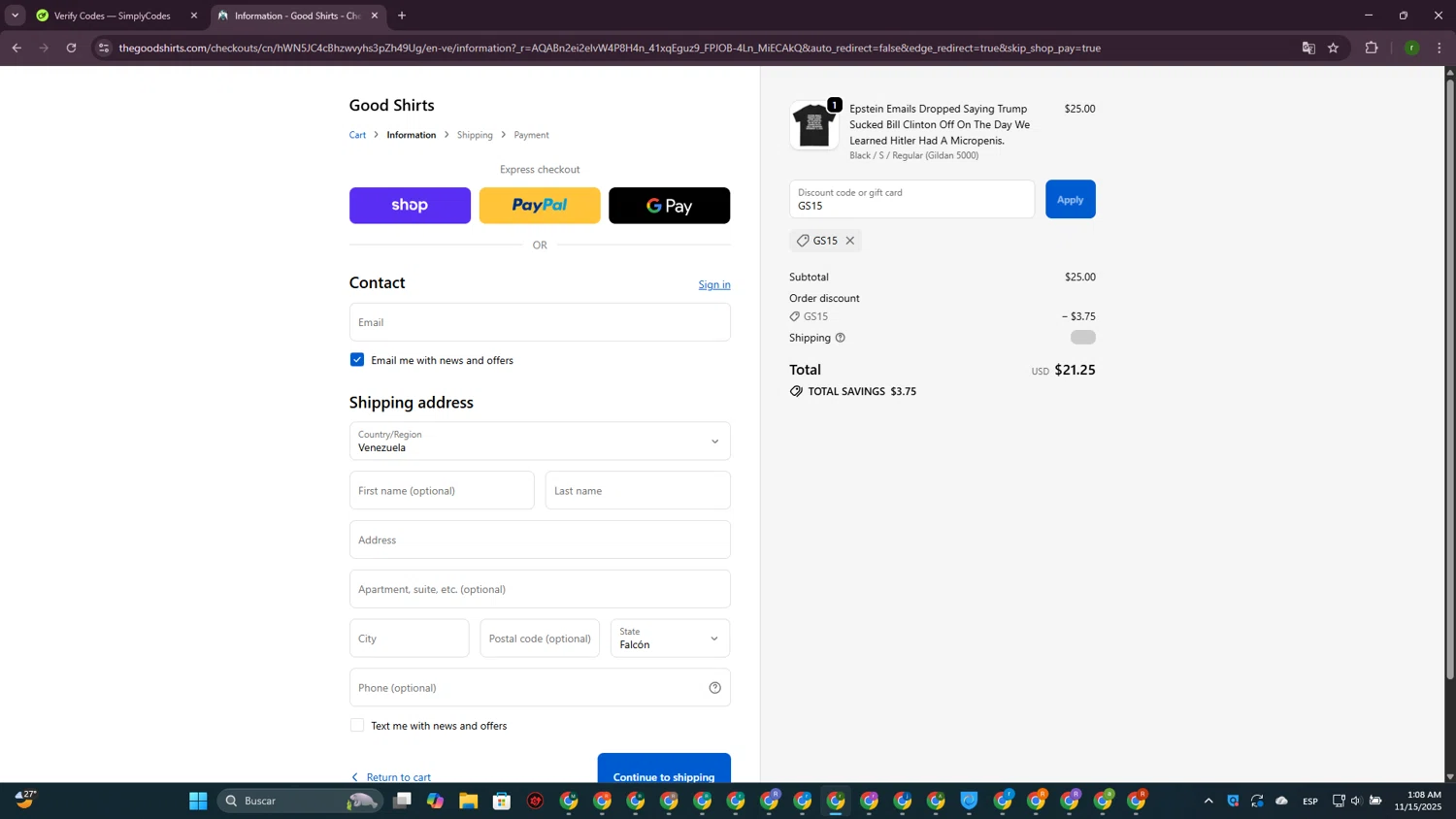Open the Country/Region dropdown
1456x819 pixels.
tap(540, 442)
